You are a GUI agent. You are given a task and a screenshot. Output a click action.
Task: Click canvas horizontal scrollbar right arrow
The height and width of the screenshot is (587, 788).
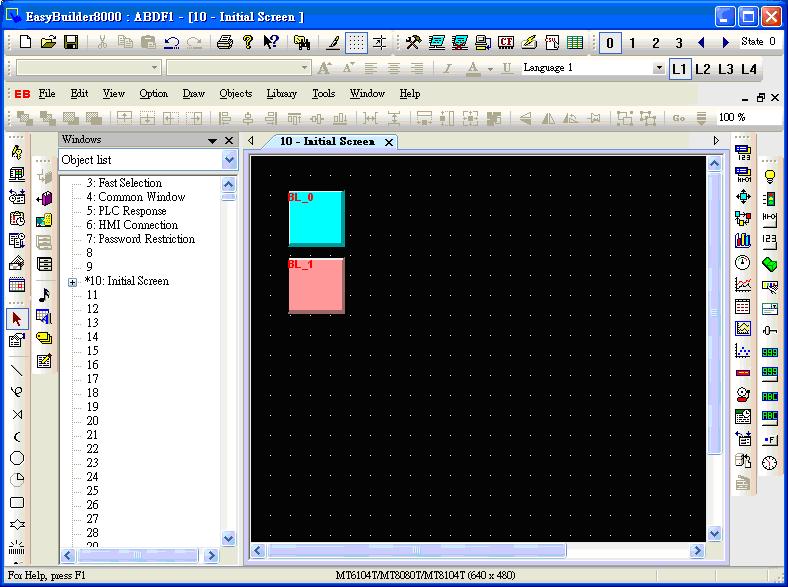[697, 551]
